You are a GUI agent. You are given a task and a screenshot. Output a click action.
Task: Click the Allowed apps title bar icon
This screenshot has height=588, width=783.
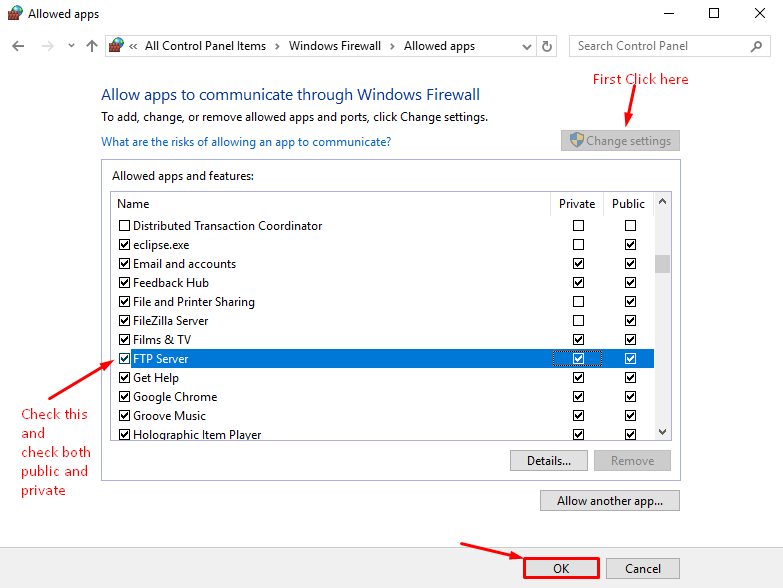tap(15, 13)
